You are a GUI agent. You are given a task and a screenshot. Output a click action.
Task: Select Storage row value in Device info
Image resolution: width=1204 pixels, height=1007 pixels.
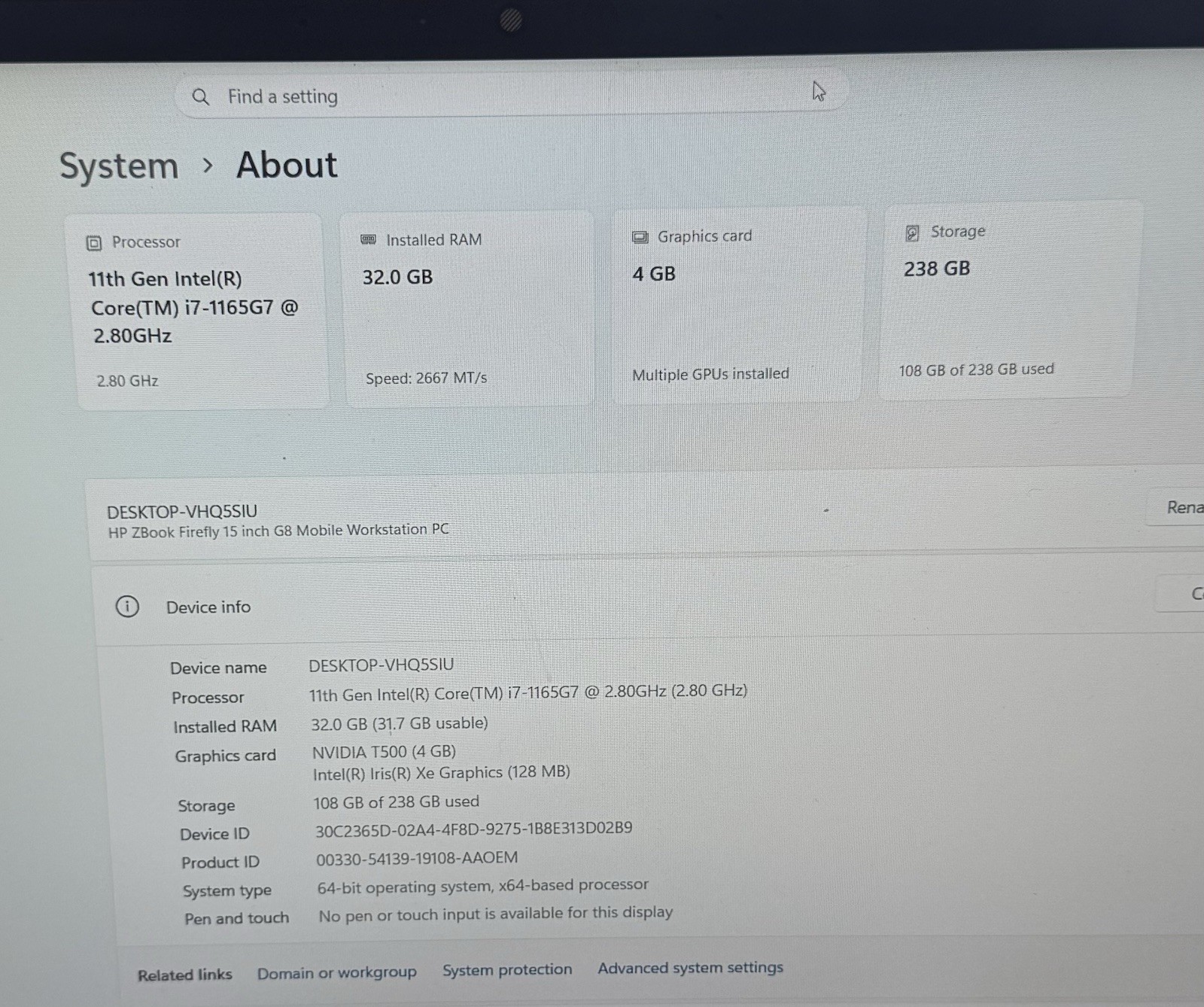[x=397, y=802]
